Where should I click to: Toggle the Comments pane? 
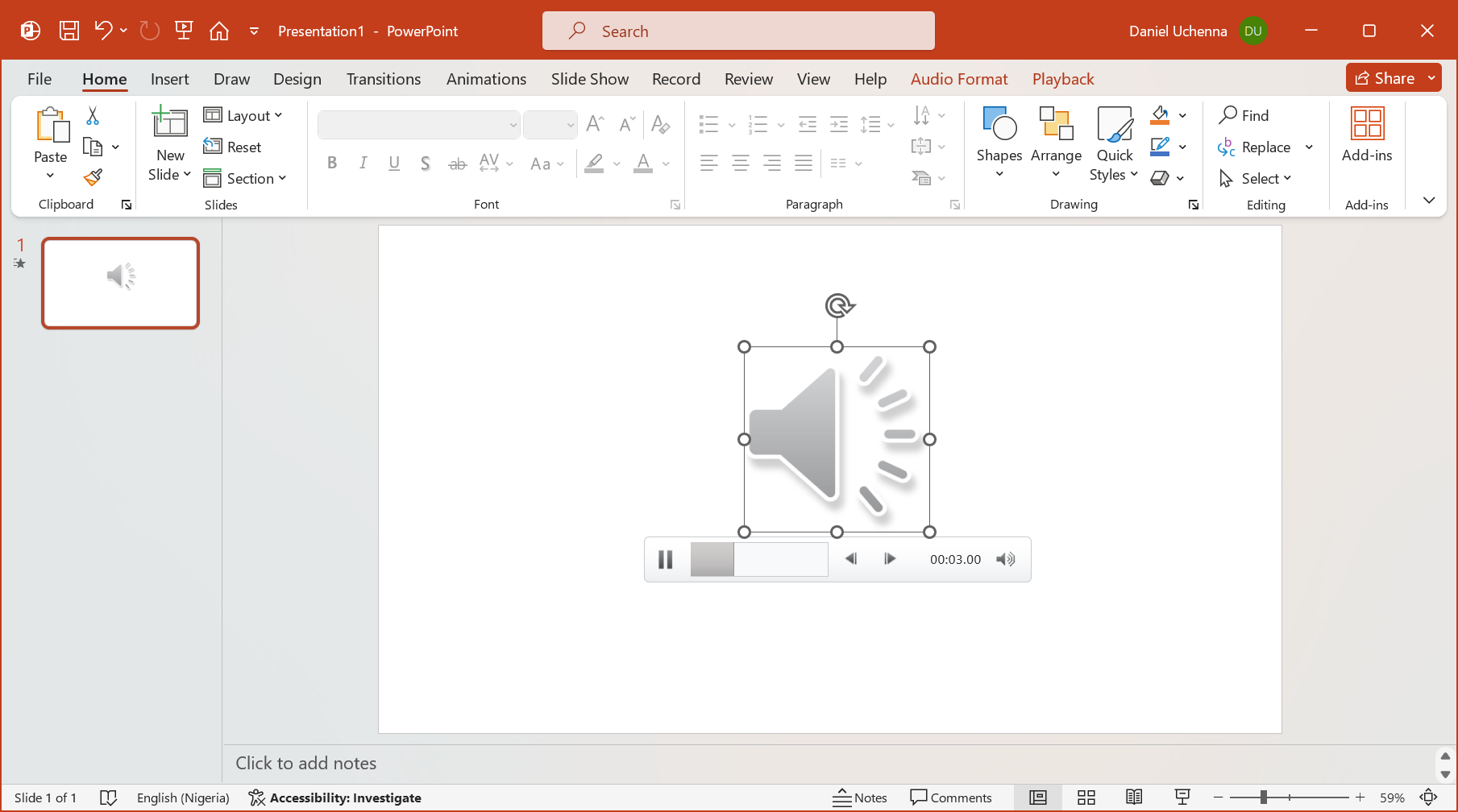coord(951,797)
